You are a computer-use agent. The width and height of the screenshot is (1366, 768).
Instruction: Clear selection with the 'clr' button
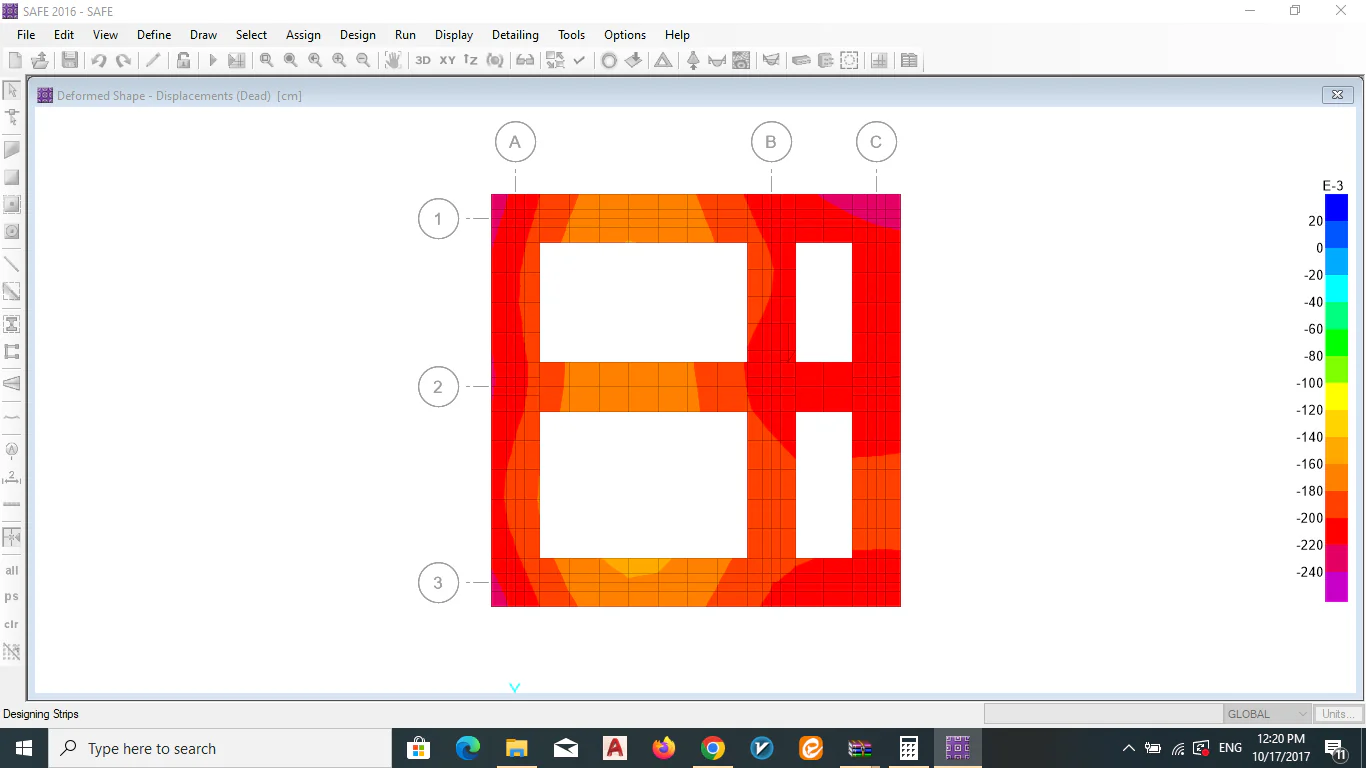pyautogui.click(x=12, y=624)
